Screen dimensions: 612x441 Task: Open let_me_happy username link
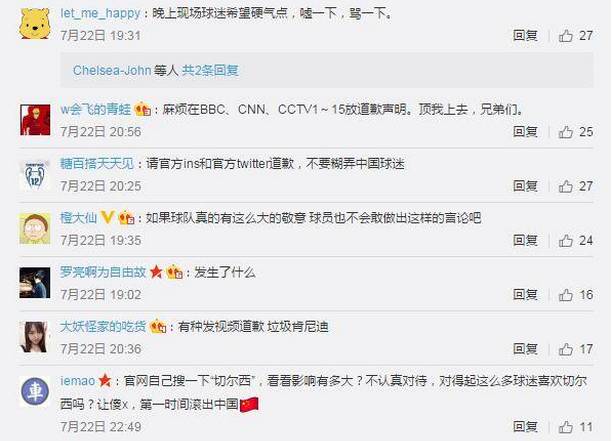pyautogui.click(x=100, y=13)
